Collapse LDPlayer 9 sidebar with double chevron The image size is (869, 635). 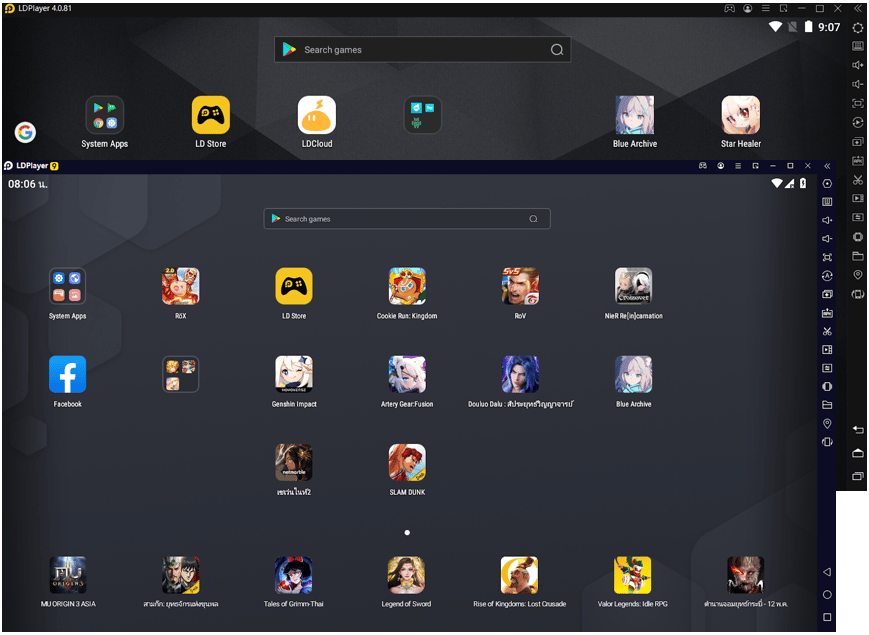pos(827,166)
